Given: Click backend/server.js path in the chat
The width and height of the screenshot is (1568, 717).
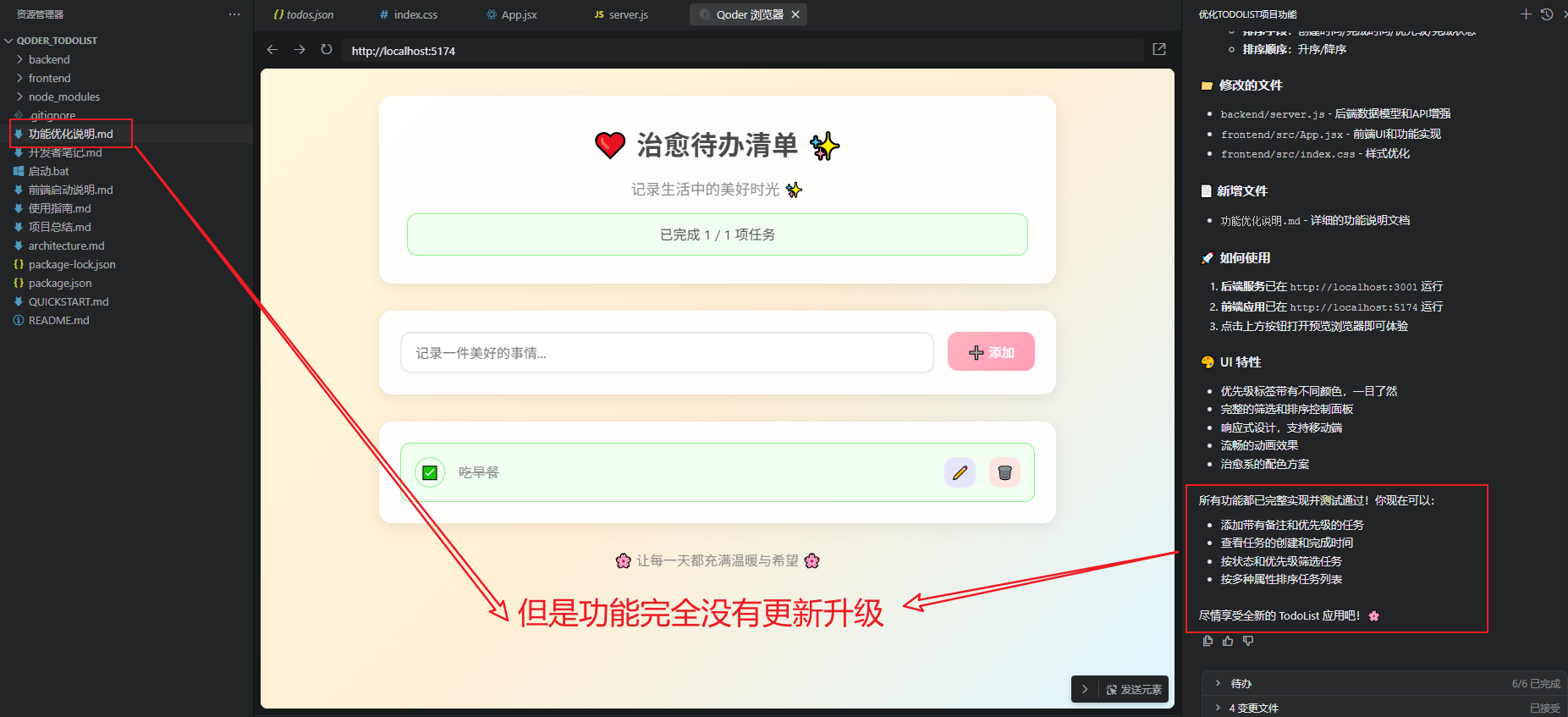Looking at the screenshot, I should click(1273, 114).
